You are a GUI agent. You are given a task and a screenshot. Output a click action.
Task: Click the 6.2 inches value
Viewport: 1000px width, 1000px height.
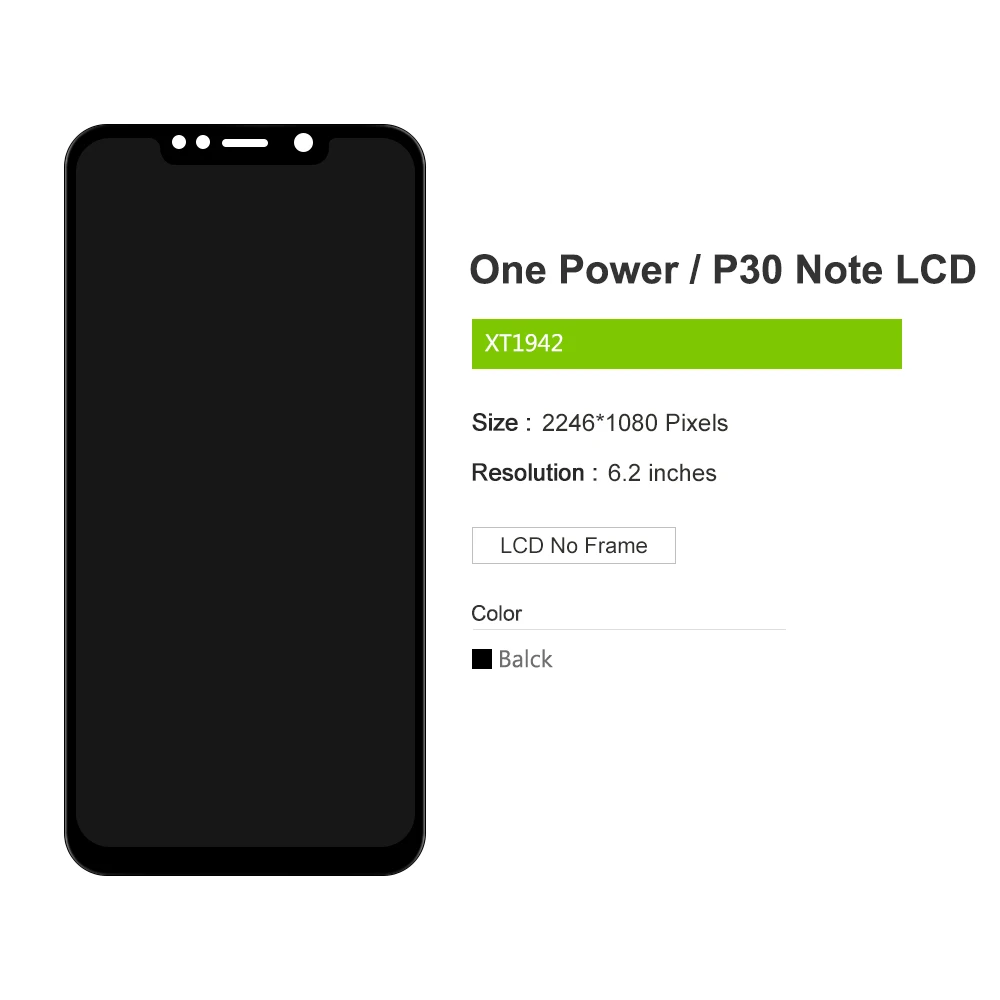click(662, 473)
